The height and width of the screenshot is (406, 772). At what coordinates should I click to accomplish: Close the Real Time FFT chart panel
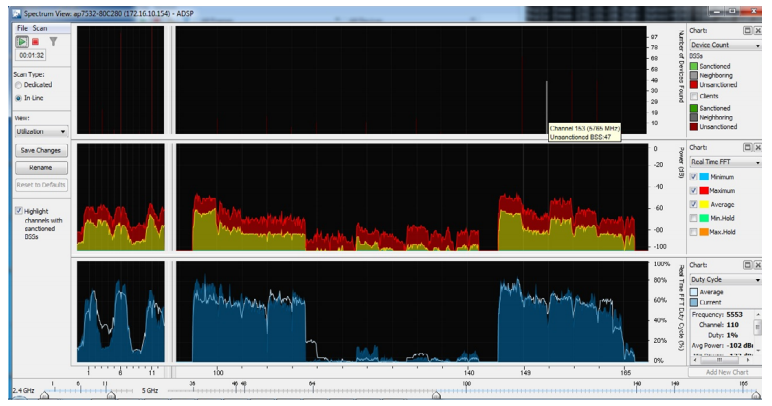758,147
